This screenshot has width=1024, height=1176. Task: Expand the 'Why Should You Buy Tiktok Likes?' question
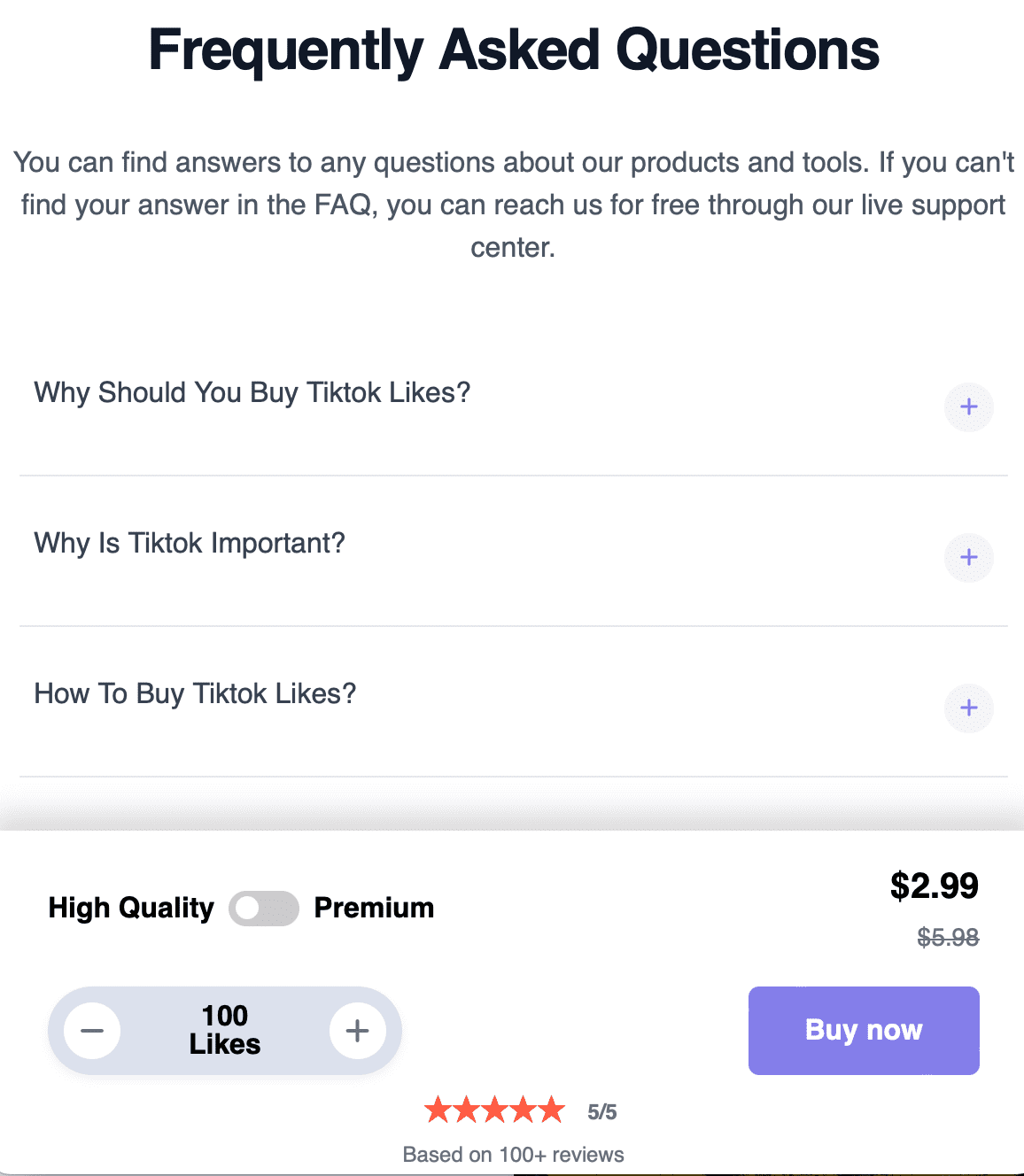(x=252, y=392)
